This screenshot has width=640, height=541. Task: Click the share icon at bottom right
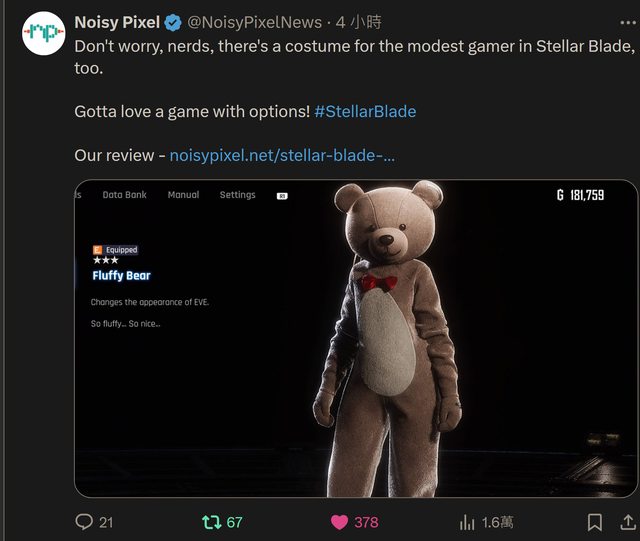click(x=627, y=521)
